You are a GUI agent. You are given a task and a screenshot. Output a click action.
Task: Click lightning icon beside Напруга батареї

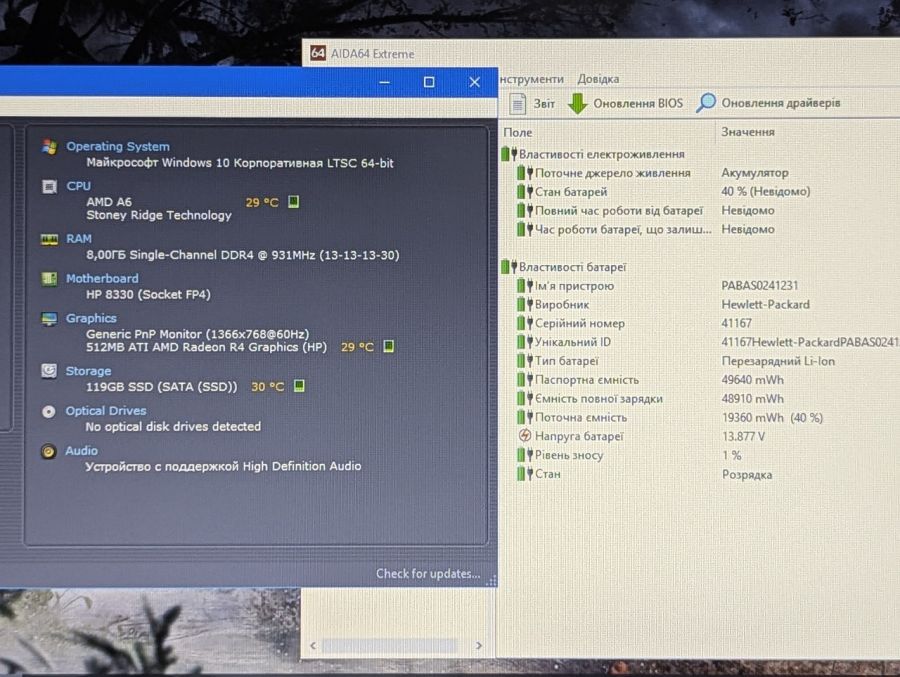click(x=525, y=436)
